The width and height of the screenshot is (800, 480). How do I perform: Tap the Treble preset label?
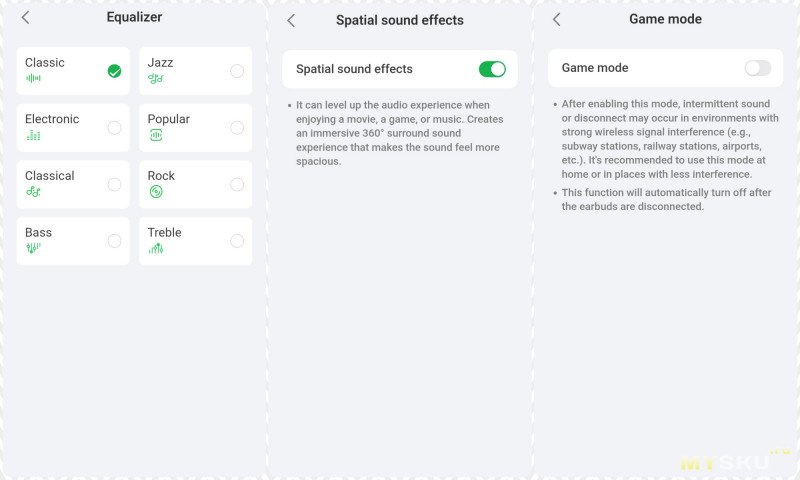(165, 232)
